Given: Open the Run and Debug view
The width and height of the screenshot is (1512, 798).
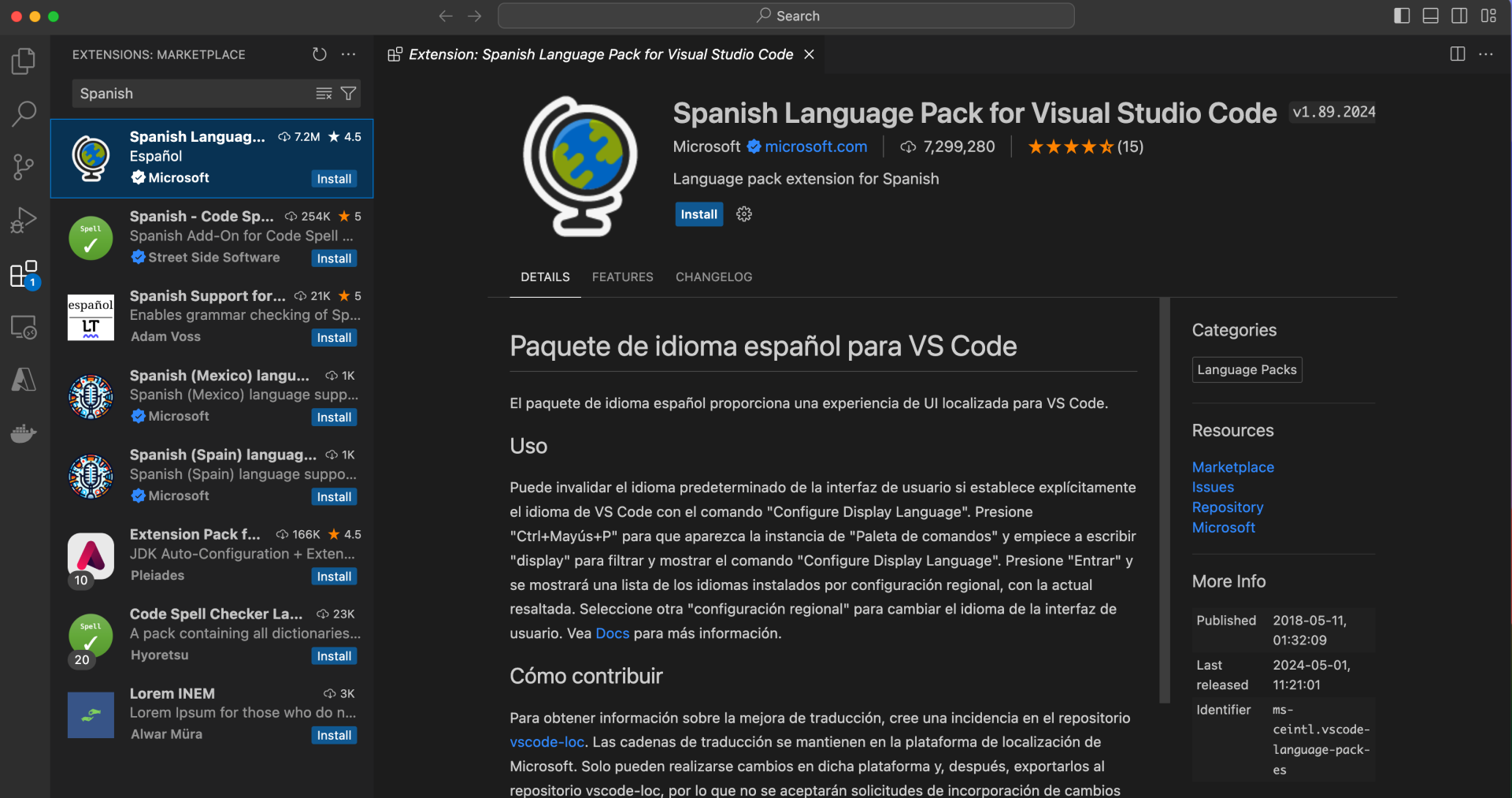Looking at the screenshot, I should coord(24,220).
